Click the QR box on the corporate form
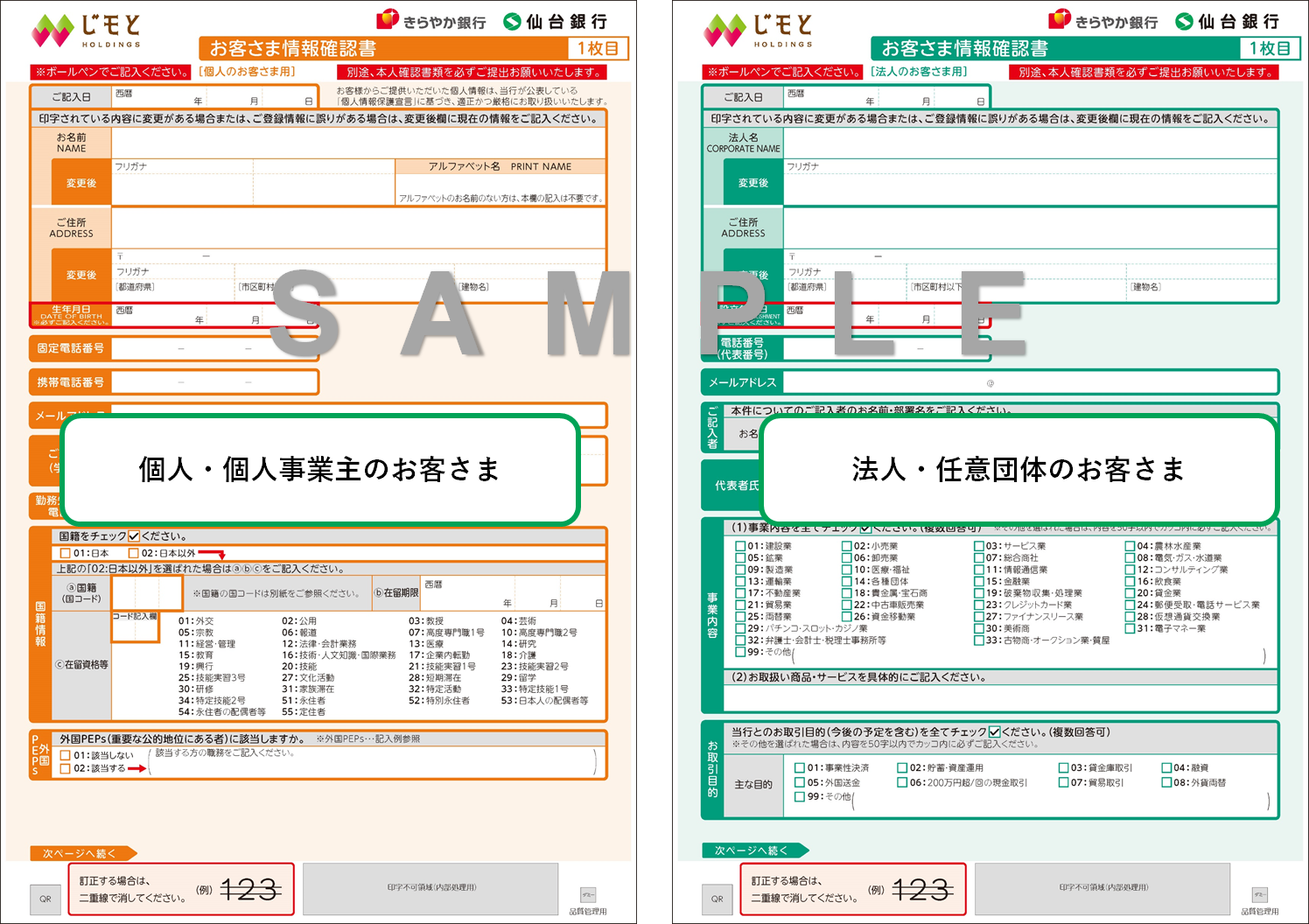The width and height of the screenshot is (1309, 924). tap(717, 899)
